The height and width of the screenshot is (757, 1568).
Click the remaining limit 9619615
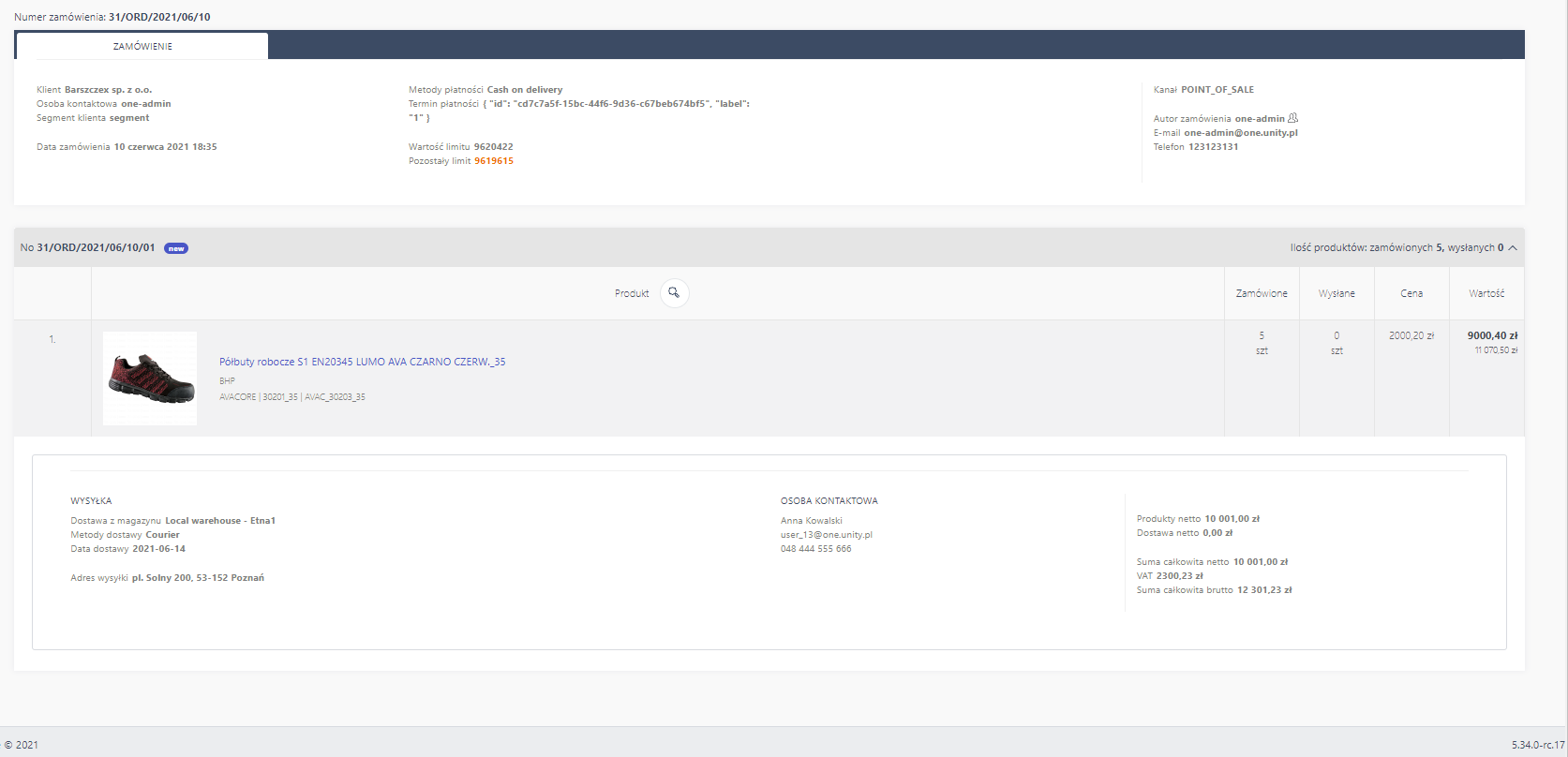pyautogui.click(x=494, y=161)
